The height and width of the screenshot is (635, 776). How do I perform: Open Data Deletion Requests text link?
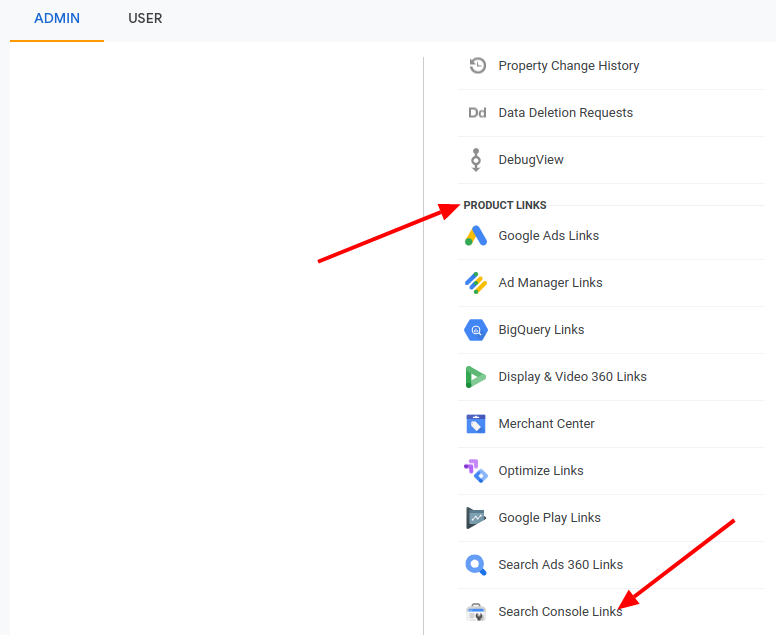(565, 113)
